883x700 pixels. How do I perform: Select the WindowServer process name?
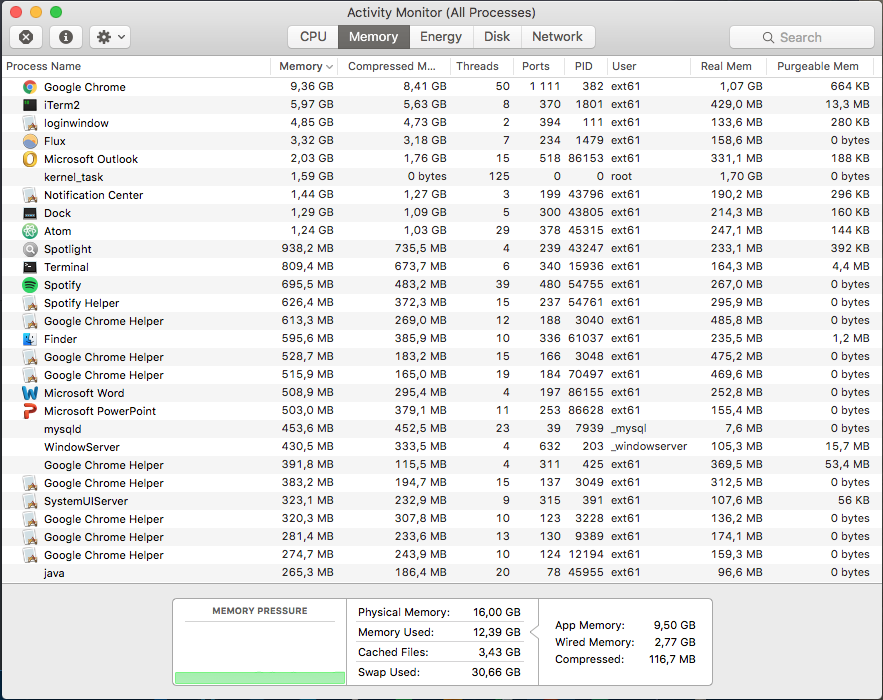coord(82,447)
